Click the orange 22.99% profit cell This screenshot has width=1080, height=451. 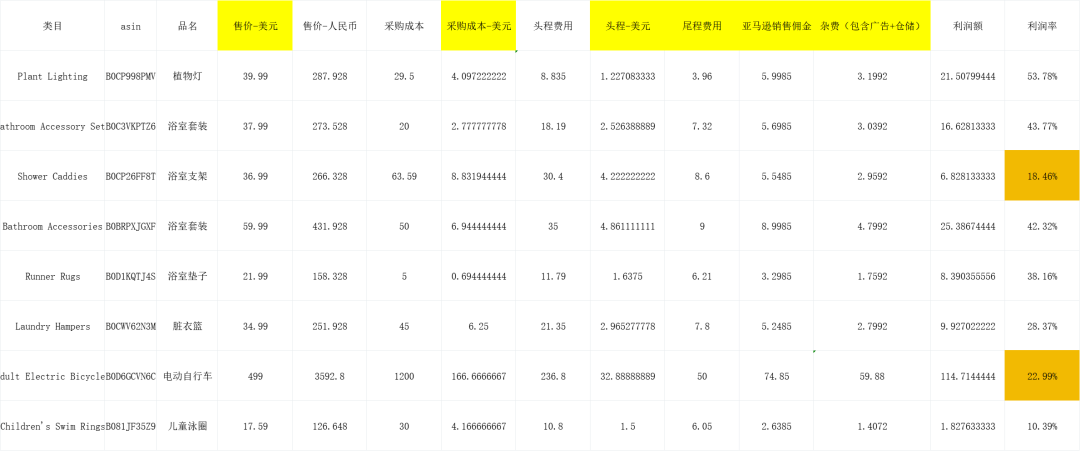pos(1042,376)
